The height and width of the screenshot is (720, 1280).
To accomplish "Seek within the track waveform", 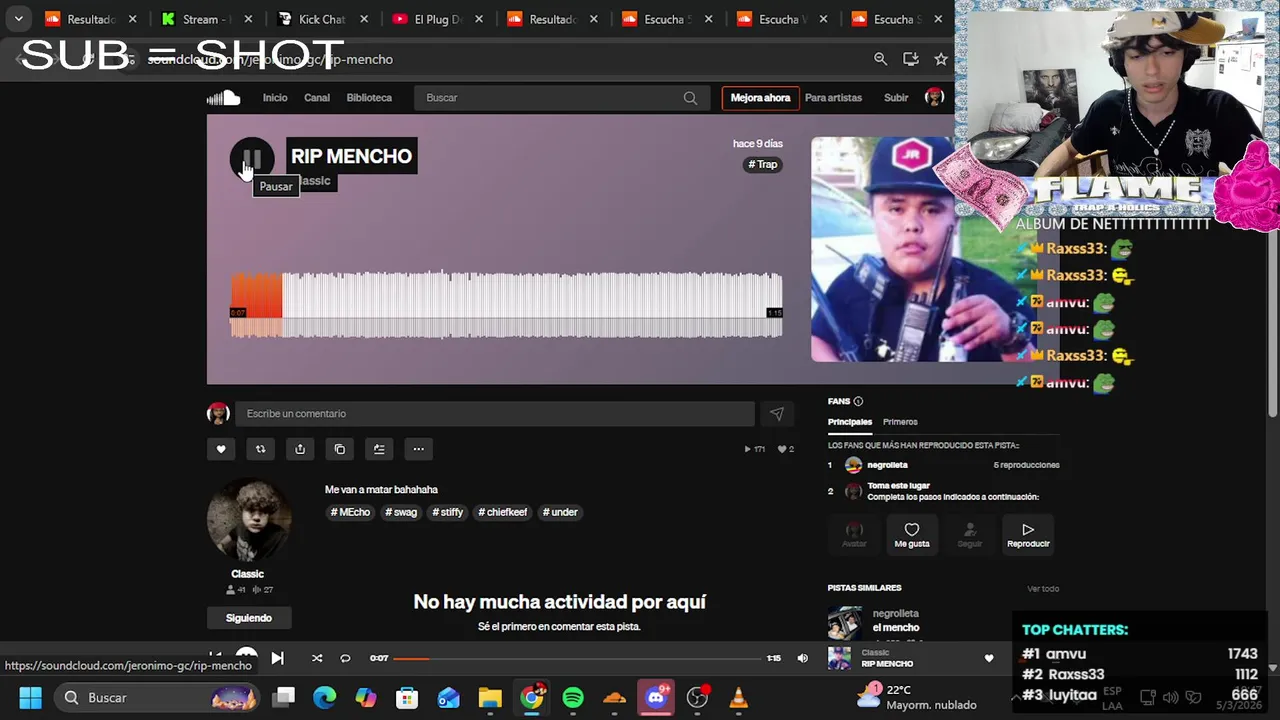I will pos(506,305).
